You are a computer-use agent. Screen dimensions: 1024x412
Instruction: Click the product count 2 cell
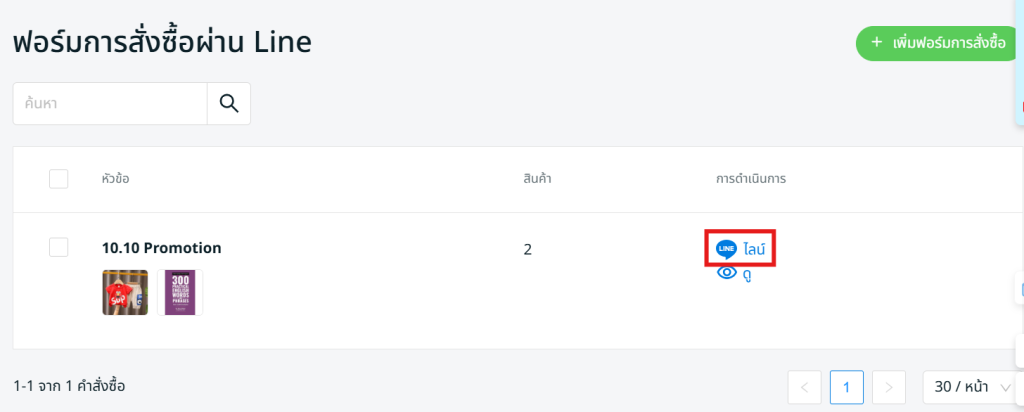(x=528, y=249)
